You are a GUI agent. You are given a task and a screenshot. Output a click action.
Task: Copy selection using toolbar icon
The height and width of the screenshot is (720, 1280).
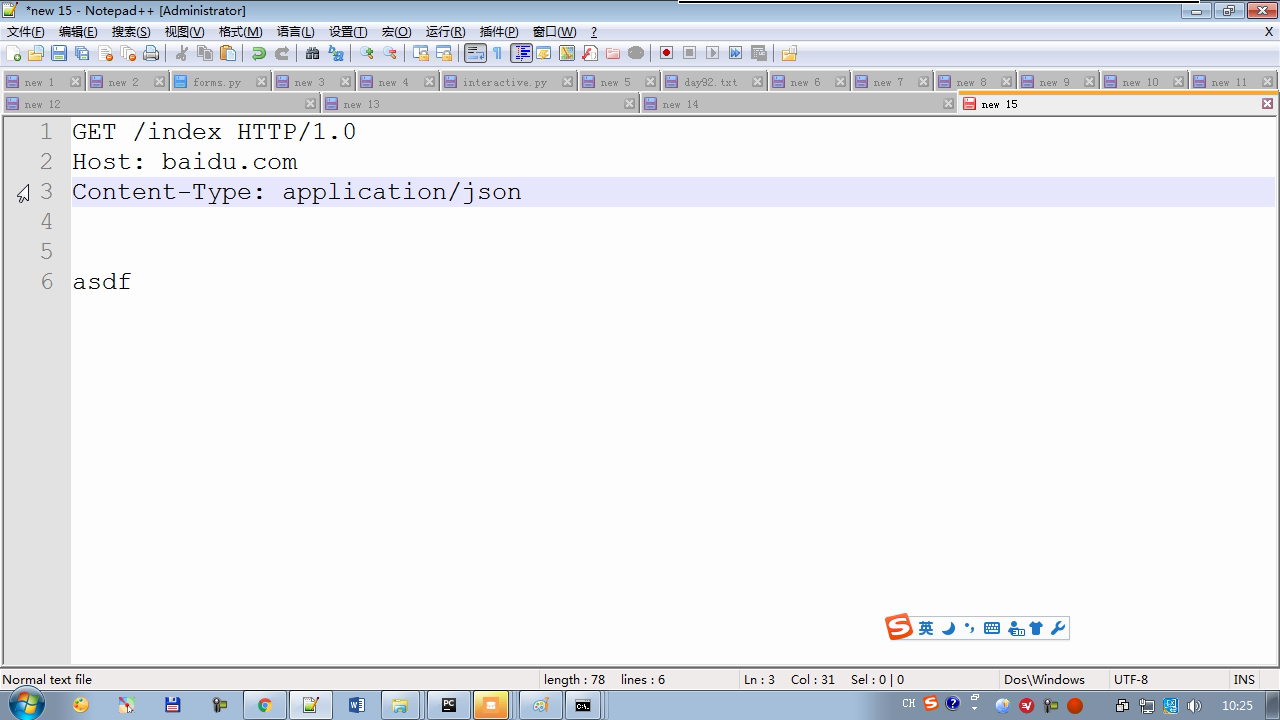205,54
